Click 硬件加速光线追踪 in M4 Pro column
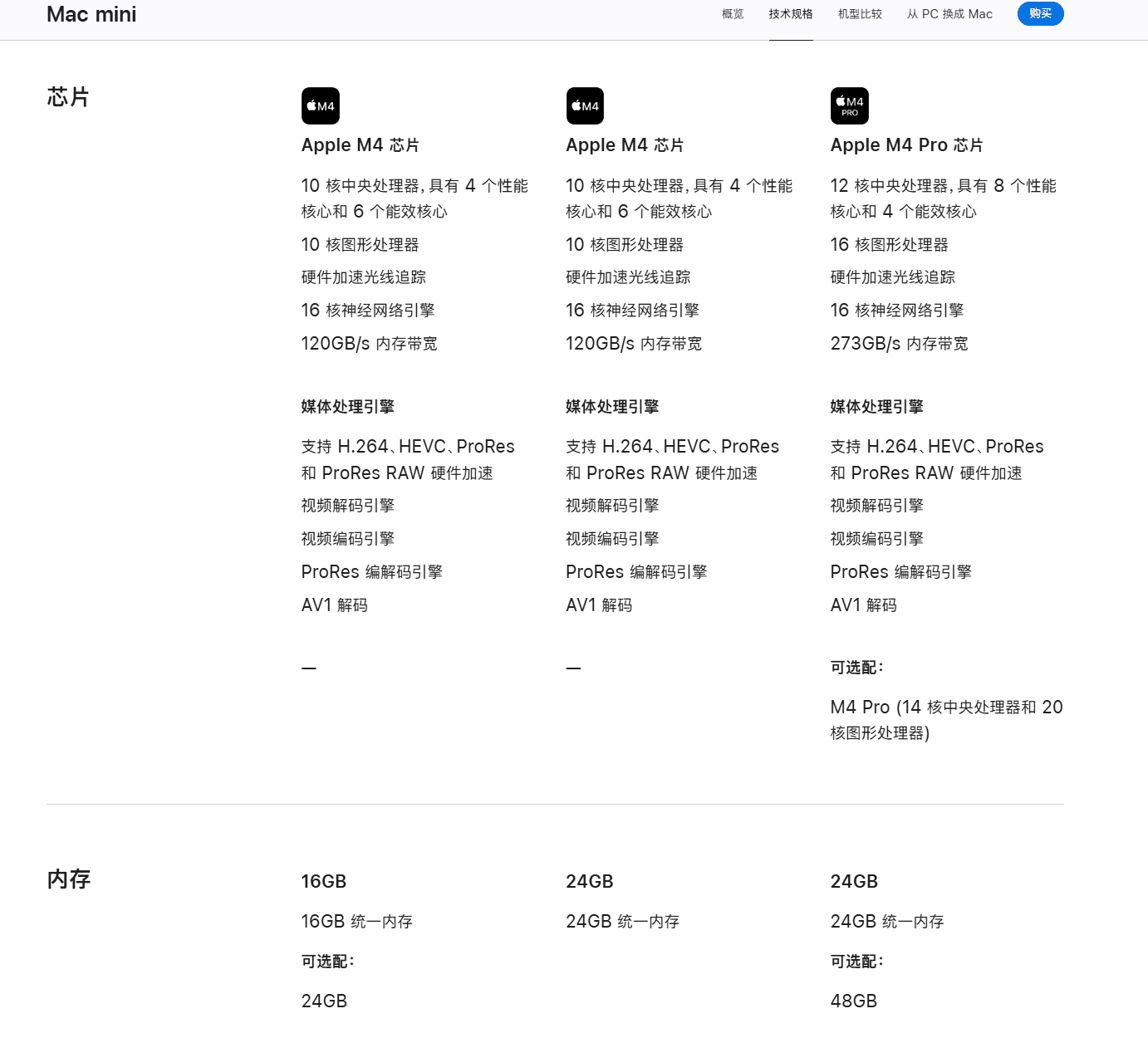The image size is (1148, 1038). pyautogui.click(x=892, y=277)
